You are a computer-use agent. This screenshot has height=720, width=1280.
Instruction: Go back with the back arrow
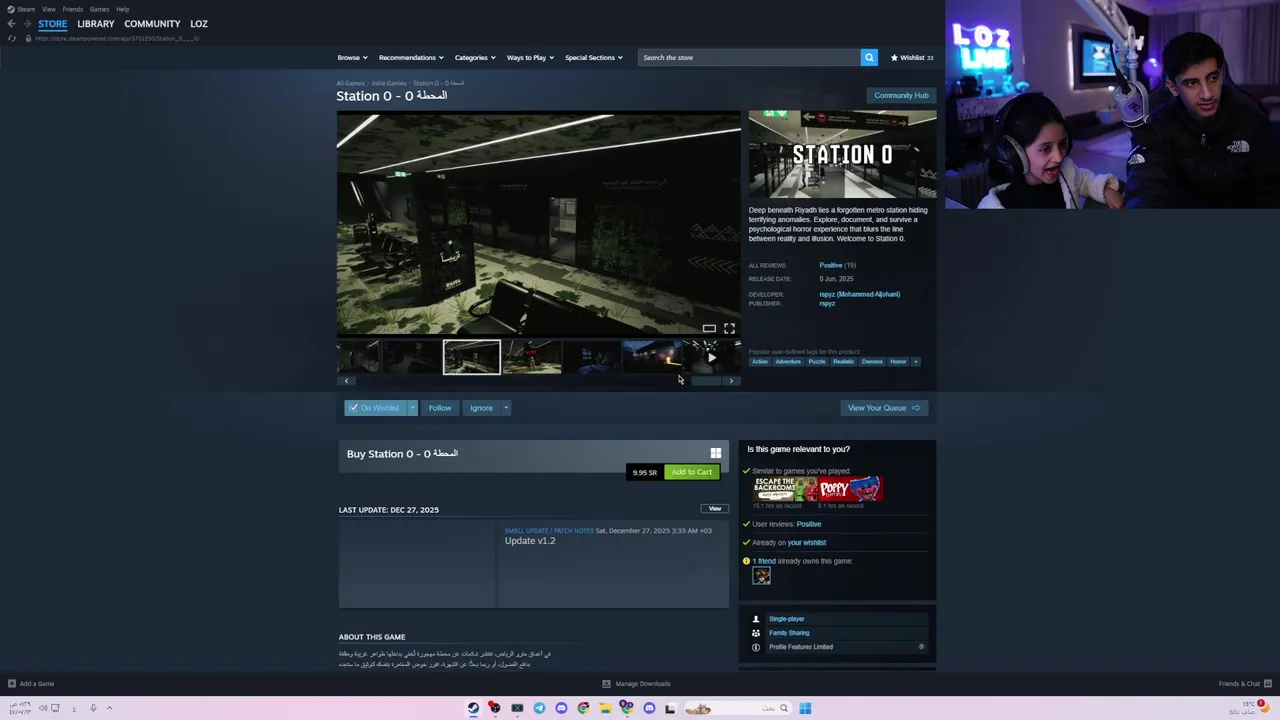(x=11, y=24)
